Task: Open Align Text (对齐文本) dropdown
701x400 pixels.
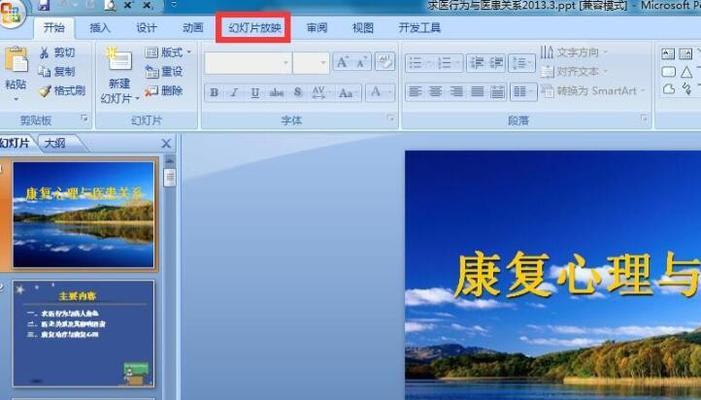Action: (x=575, y=72)
